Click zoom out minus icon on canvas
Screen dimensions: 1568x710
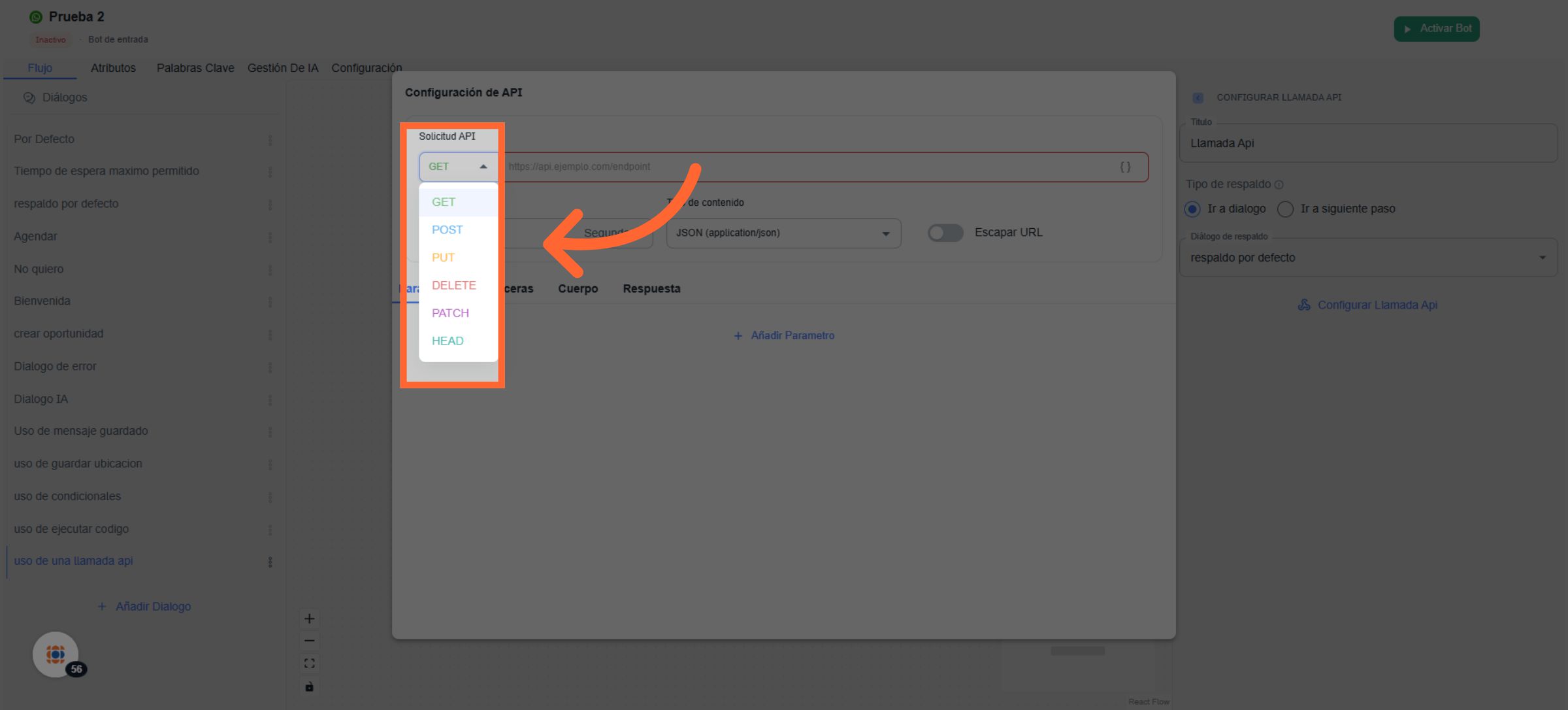pyautogui.click(x=310, y=641)
